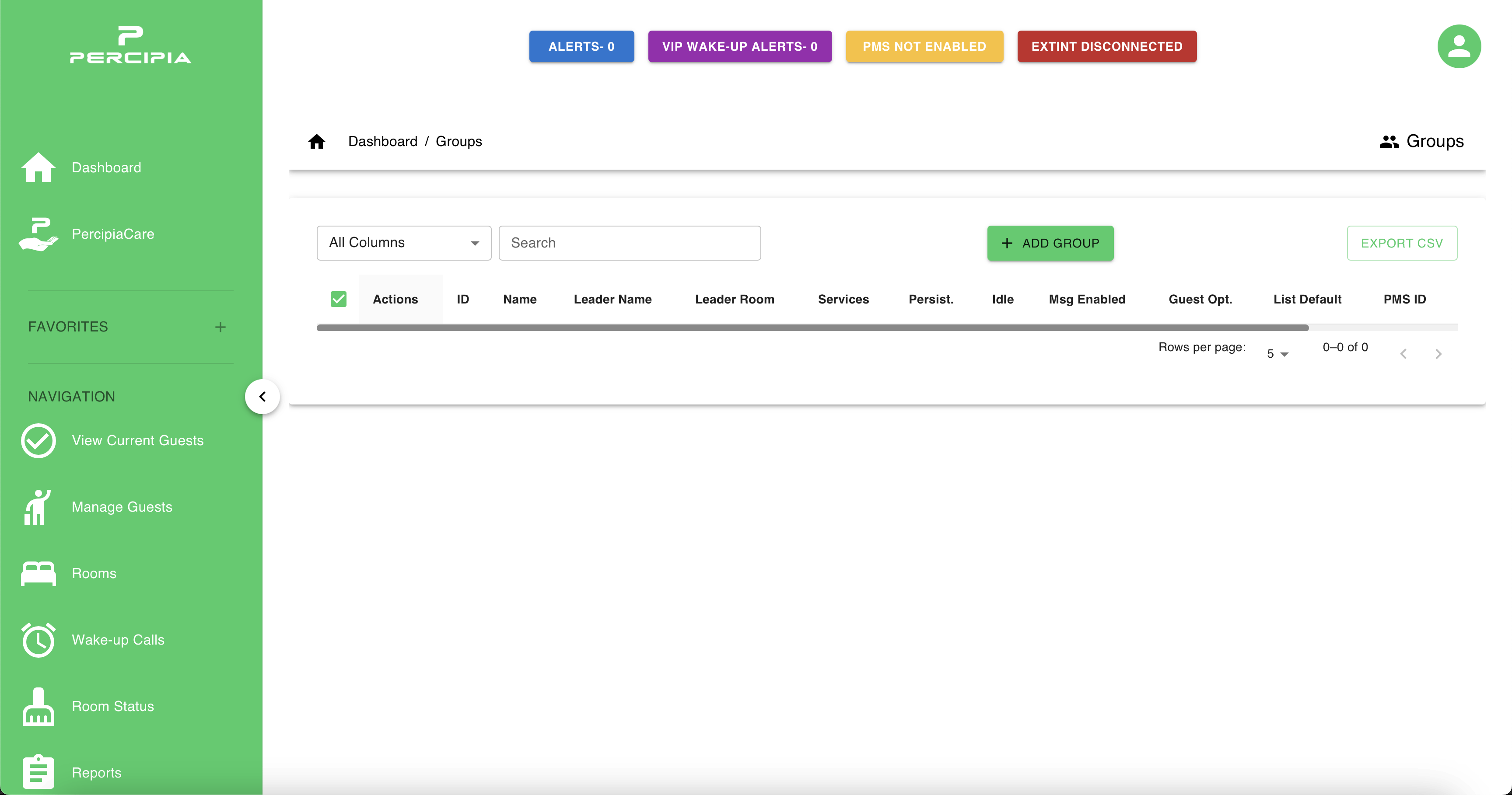Click the Dashboard home icon in sidebar

coord(38,168)
